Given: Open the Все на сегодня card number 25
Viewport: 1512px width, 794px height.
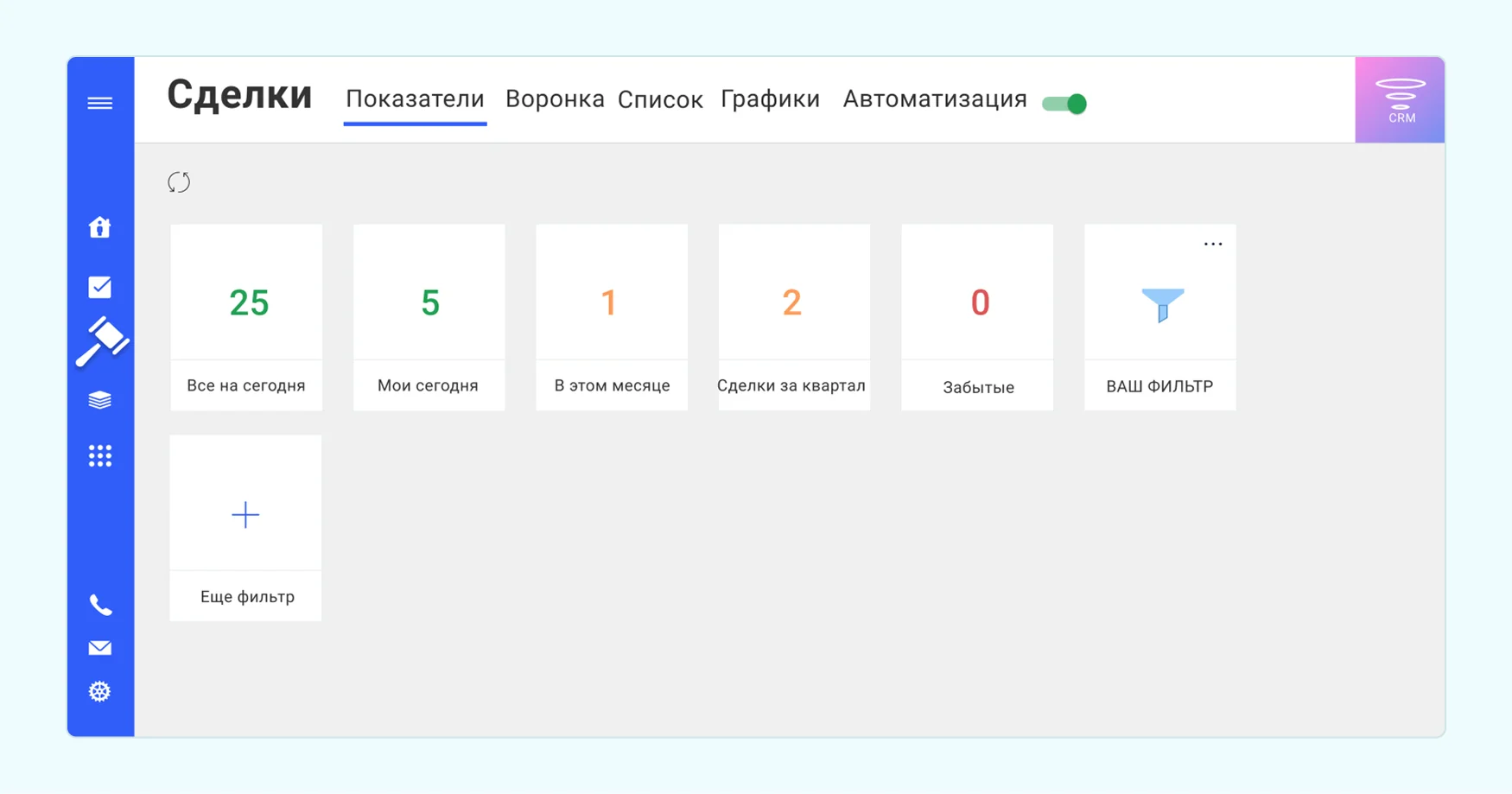Looking at the screenshot, I should (x=249, y=302).
